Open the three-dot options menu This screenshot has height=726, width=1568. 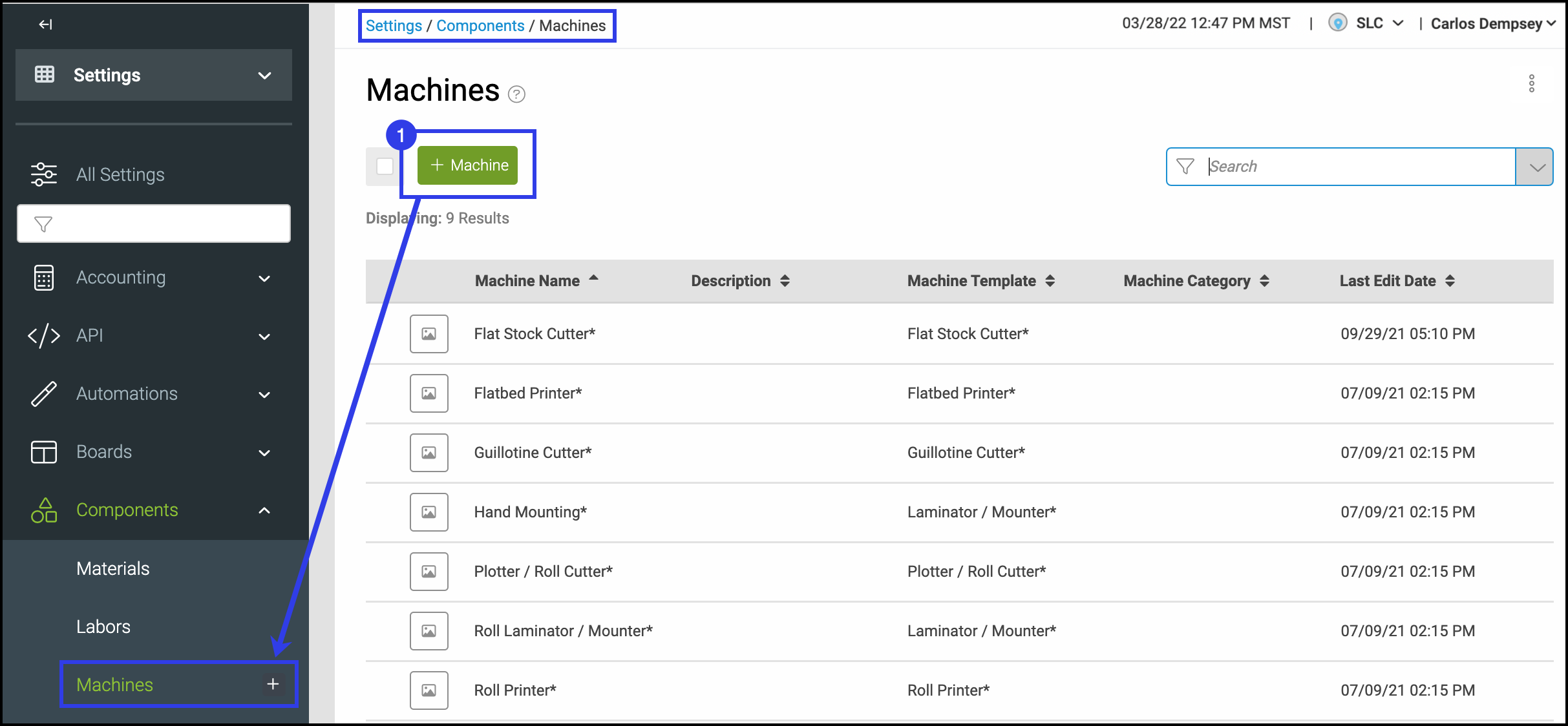(1531, 84)
